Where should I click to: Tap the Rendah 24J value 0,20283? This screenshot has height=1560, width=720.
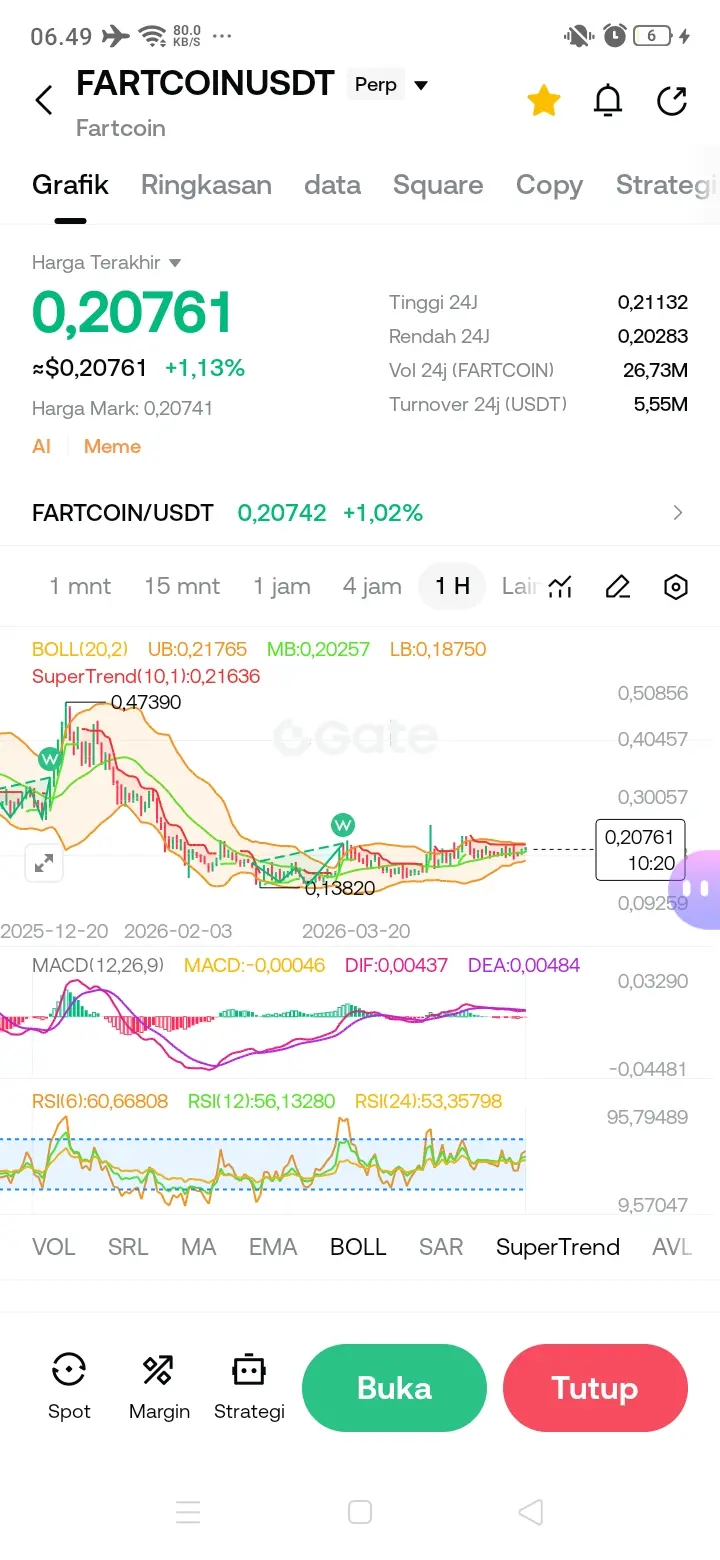coord(652,336)
